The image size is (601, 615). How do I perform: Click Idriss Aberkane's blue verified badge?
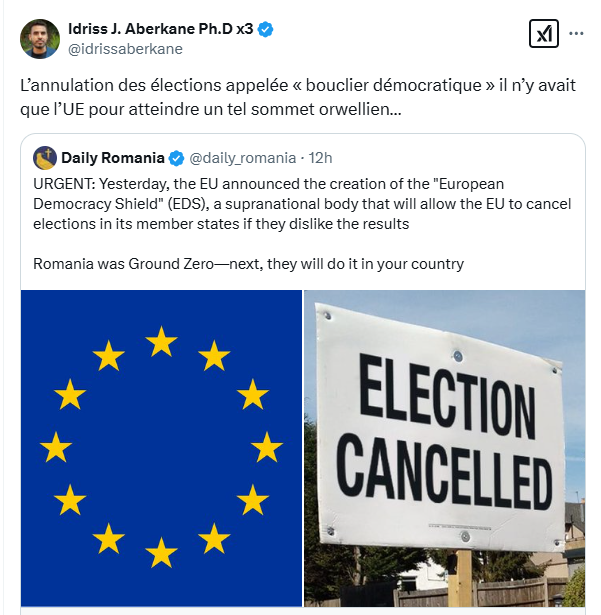tap(265, 30)
